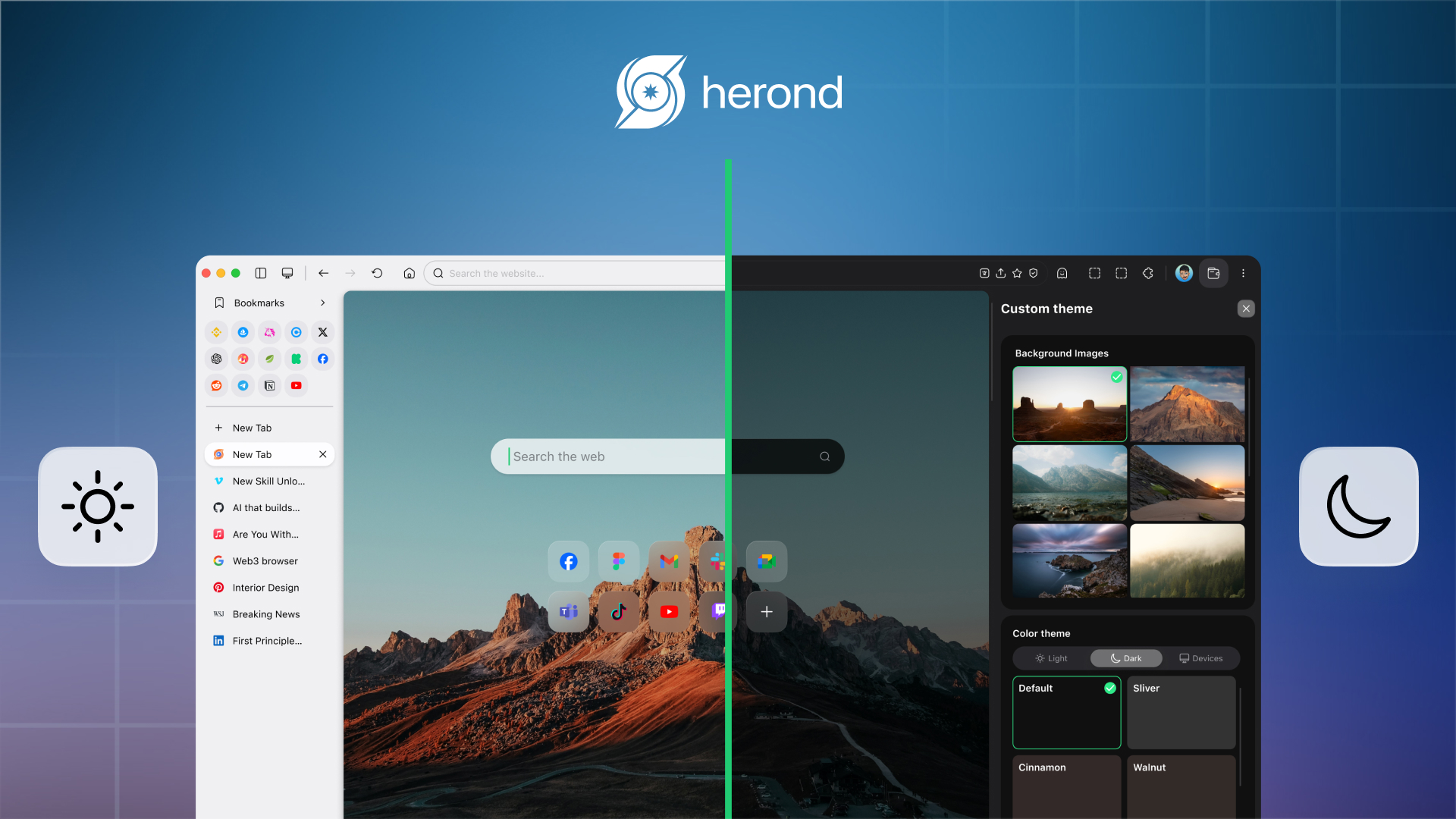Click the ghost mode icon in the toolbar
1456x819 pixels.
click(x=1062, y=273)
